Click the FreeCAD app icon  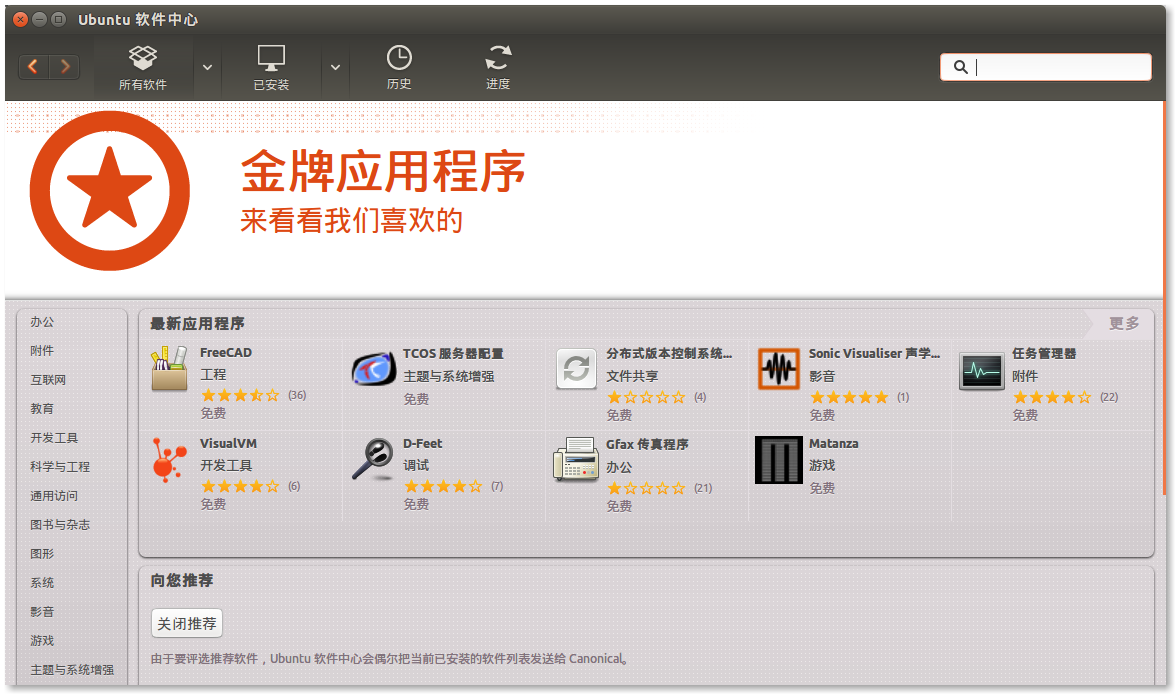click(169, 369)
